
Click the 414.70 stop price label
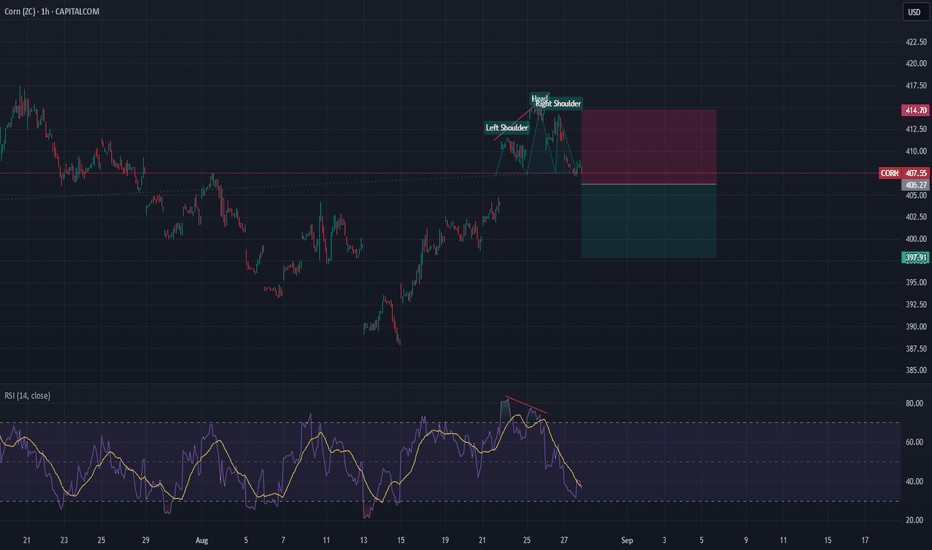[x=915, y=111]
